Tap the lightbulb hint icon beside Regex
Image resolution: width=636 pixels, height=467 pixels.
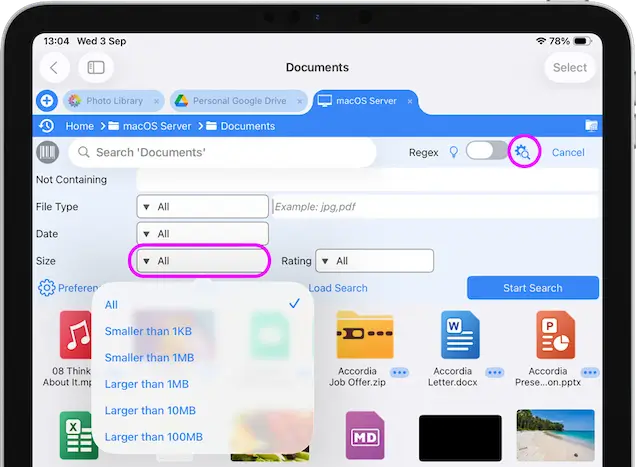click(453, 152)
